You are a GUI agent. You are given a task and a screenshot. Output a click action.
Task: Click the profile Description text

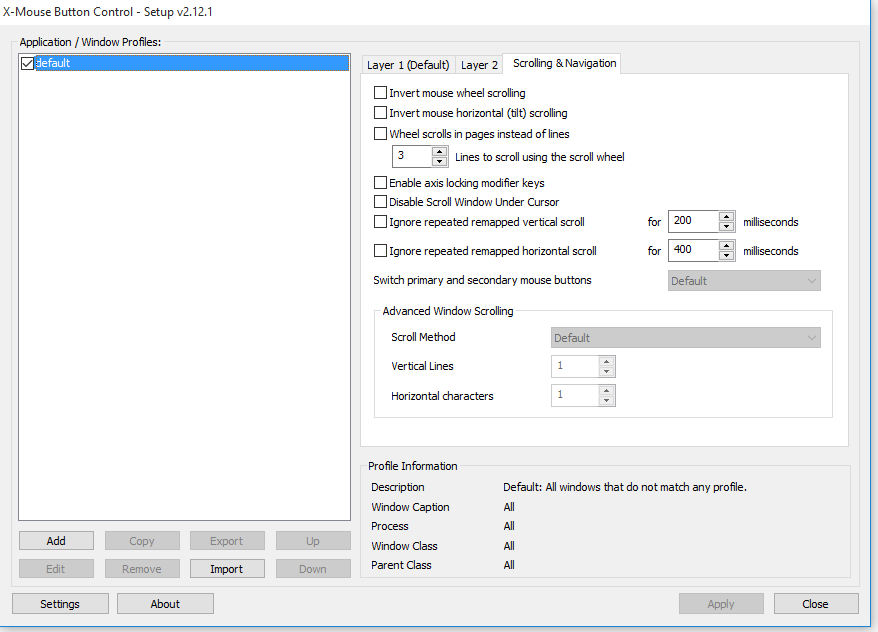tap(625, 487)
